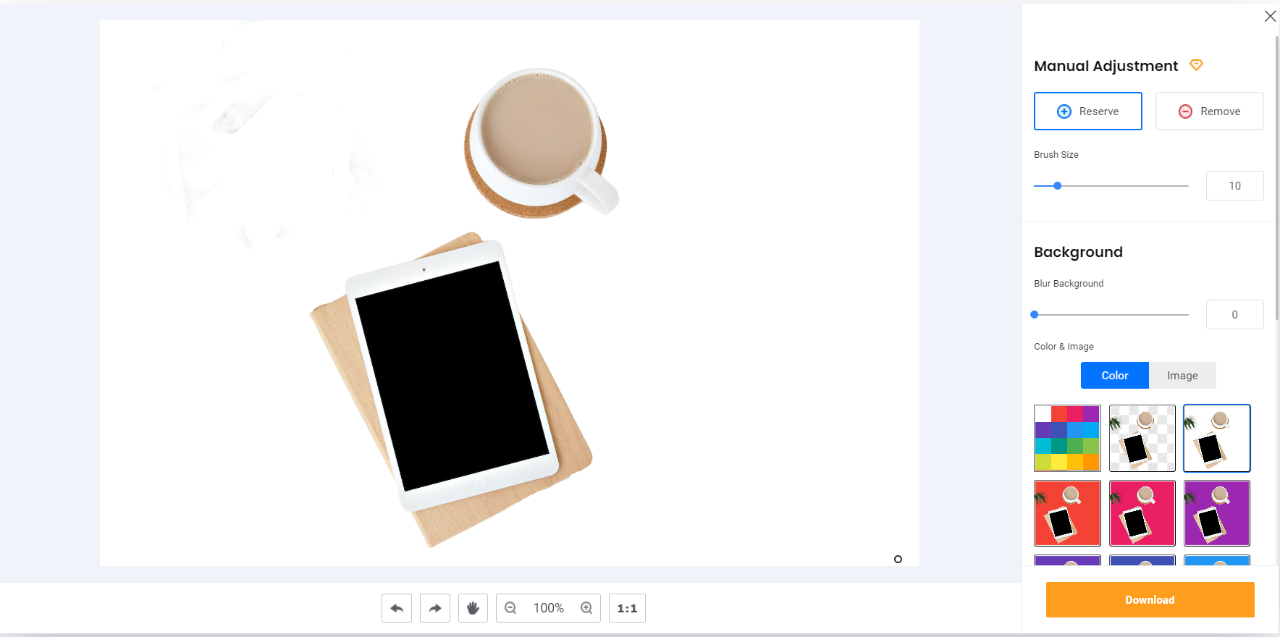The width and height of the screenshot is (1280, 637).
Task: Switch to the Color tab
Action: (1115, 375)
